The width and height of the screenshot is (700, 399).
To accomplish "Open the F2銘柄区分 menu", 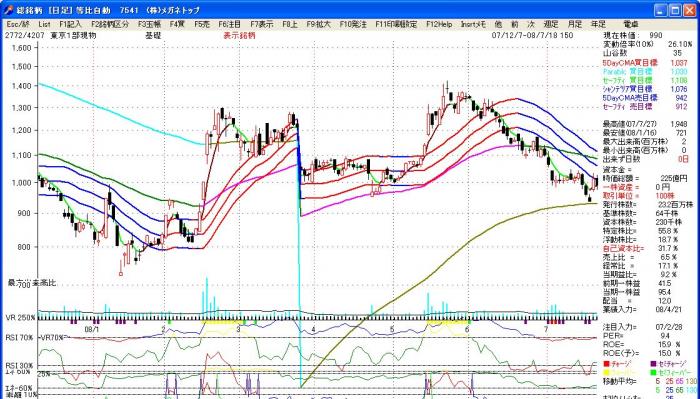I will coord(110,25).
